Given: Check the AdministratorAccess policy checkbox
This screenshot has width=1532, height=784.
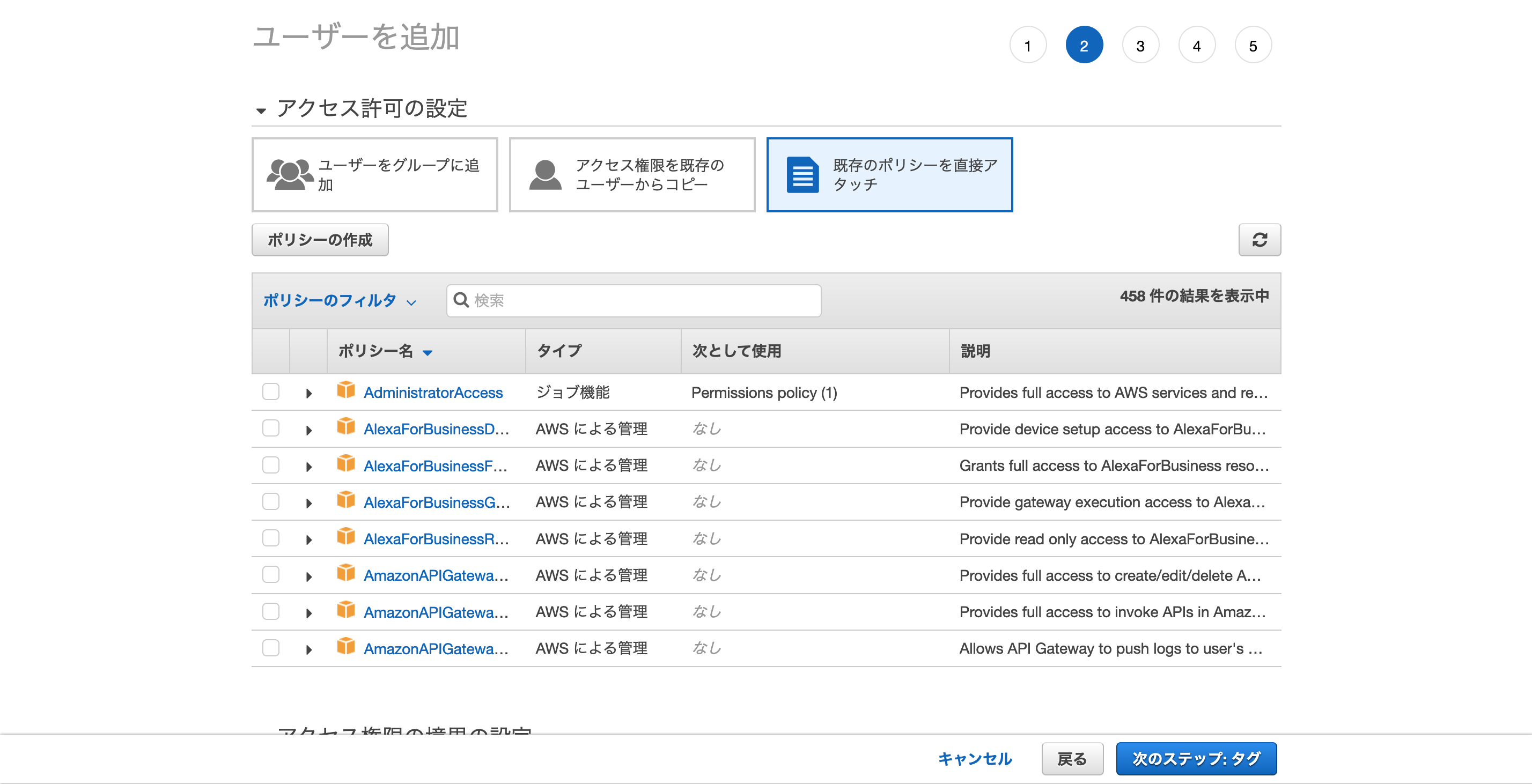Looking at the screenshot, I should click(270, 391).
